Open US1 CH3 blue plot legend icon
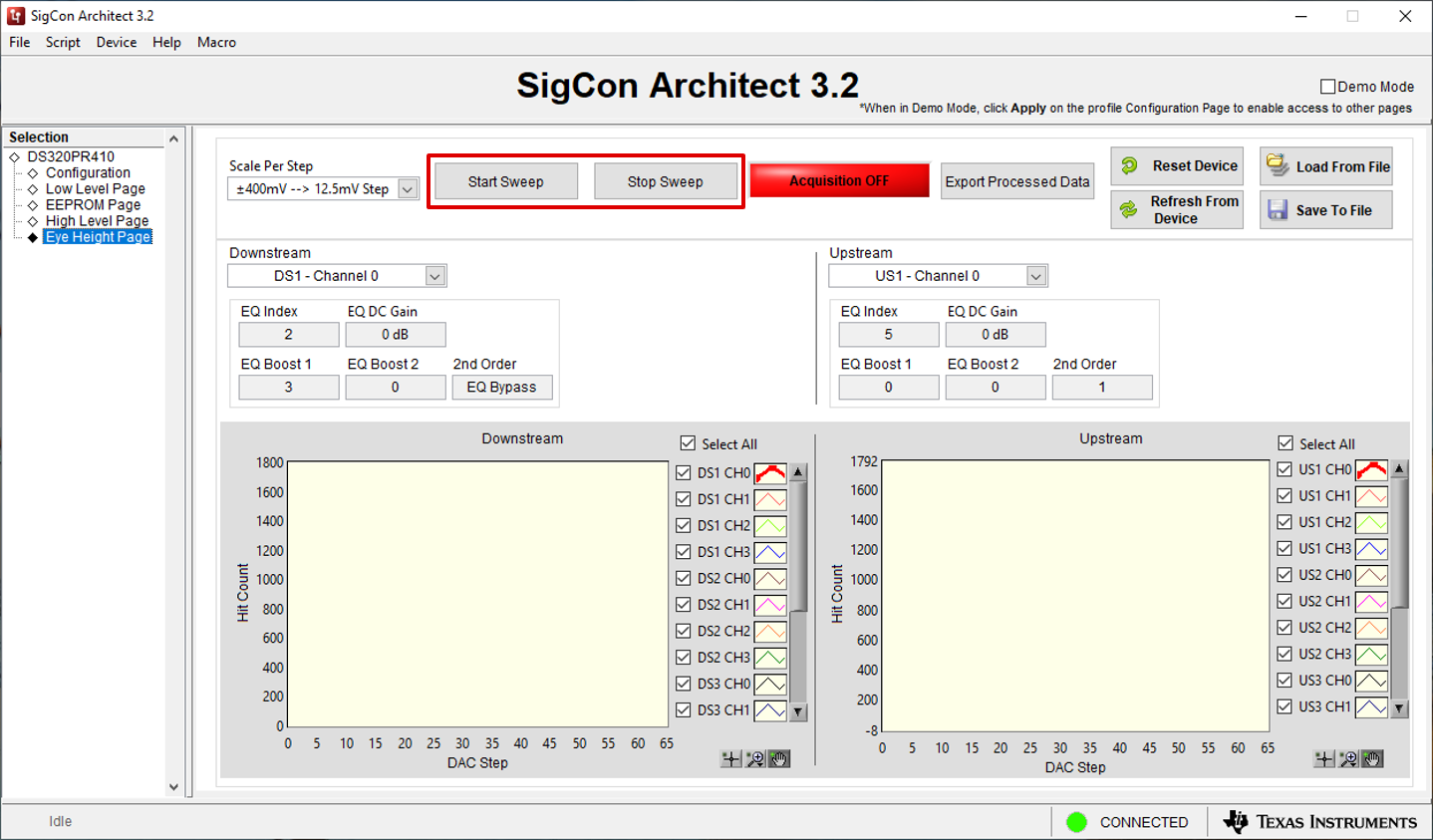 pyautogui.click(x=1372, y=549)
